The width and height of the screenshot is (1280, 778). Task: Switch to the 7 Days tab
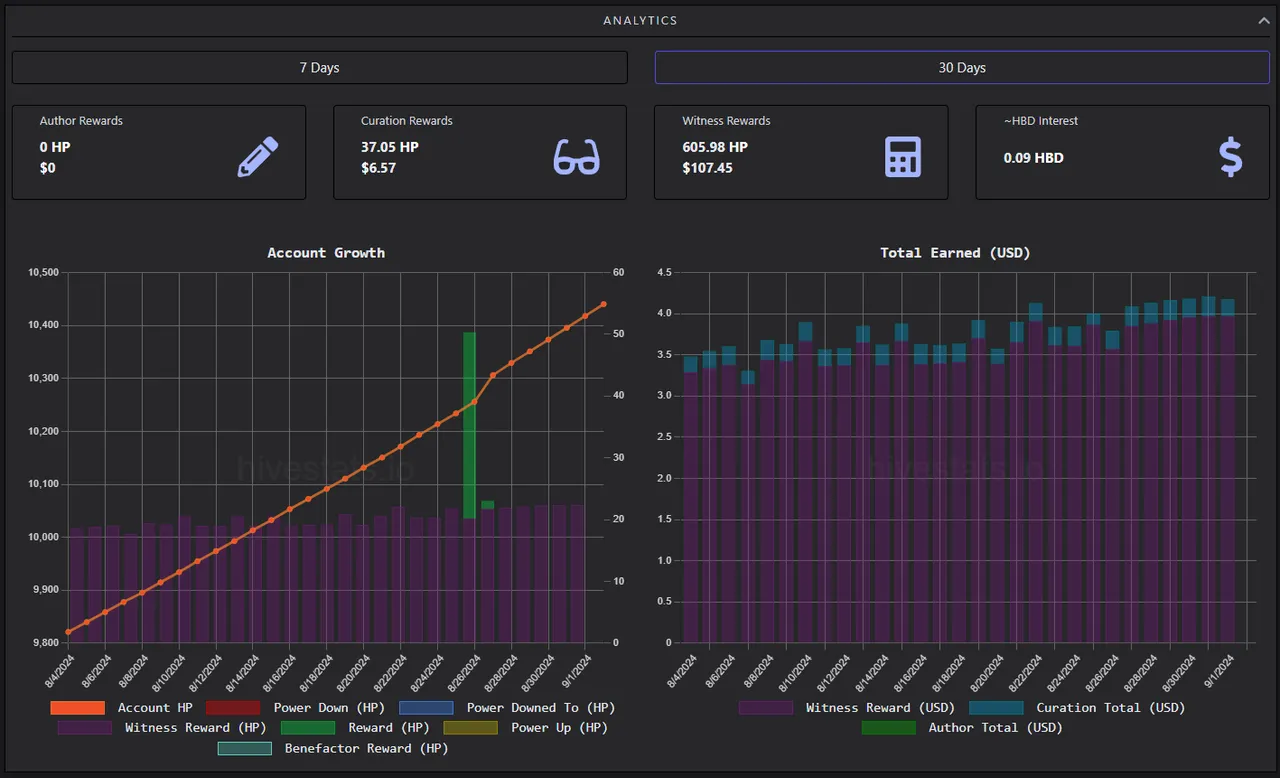tap(320, 68)
